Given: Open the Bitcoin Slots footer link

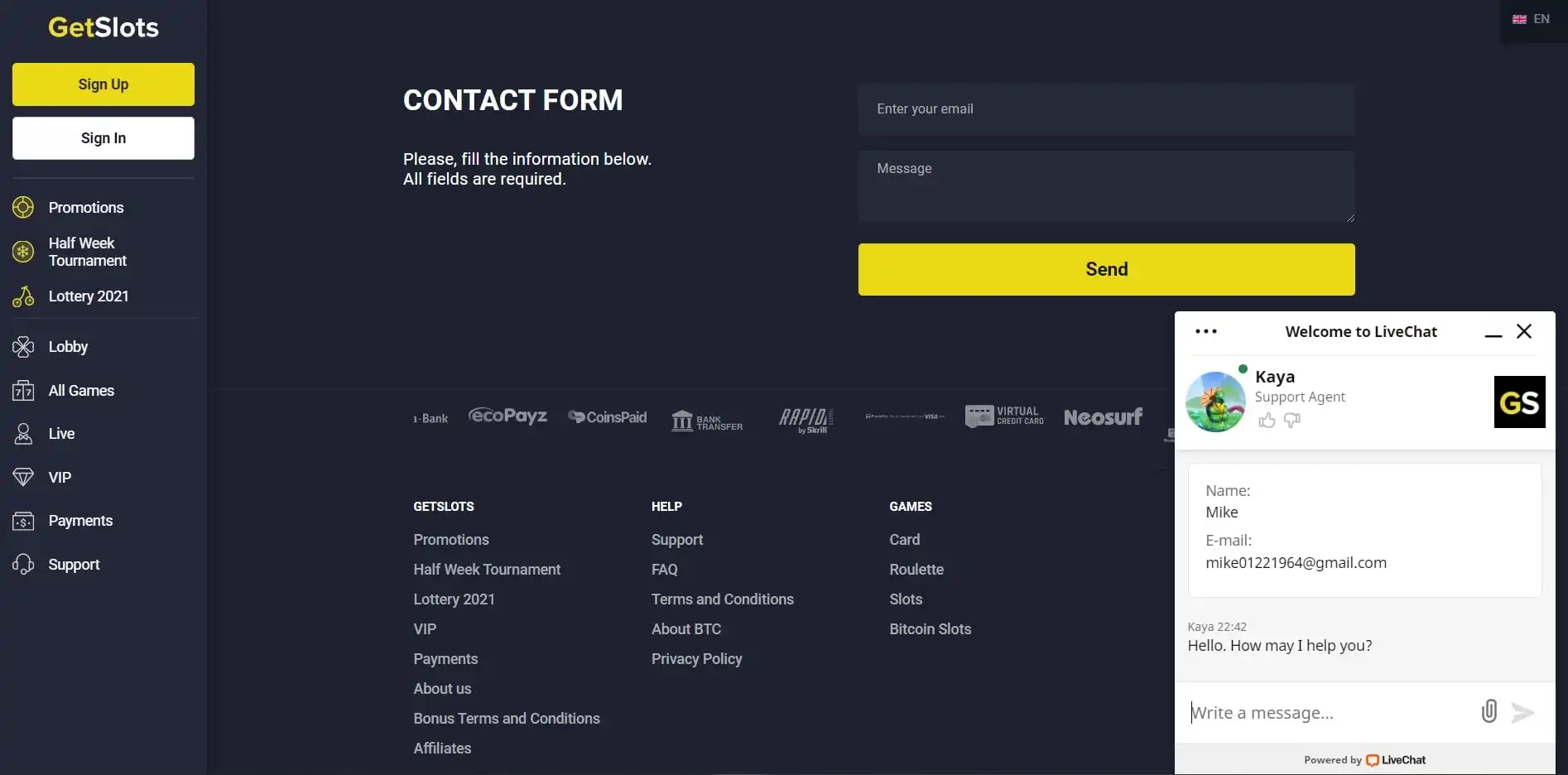Looking at the screenshot, I should click(930, 629).
